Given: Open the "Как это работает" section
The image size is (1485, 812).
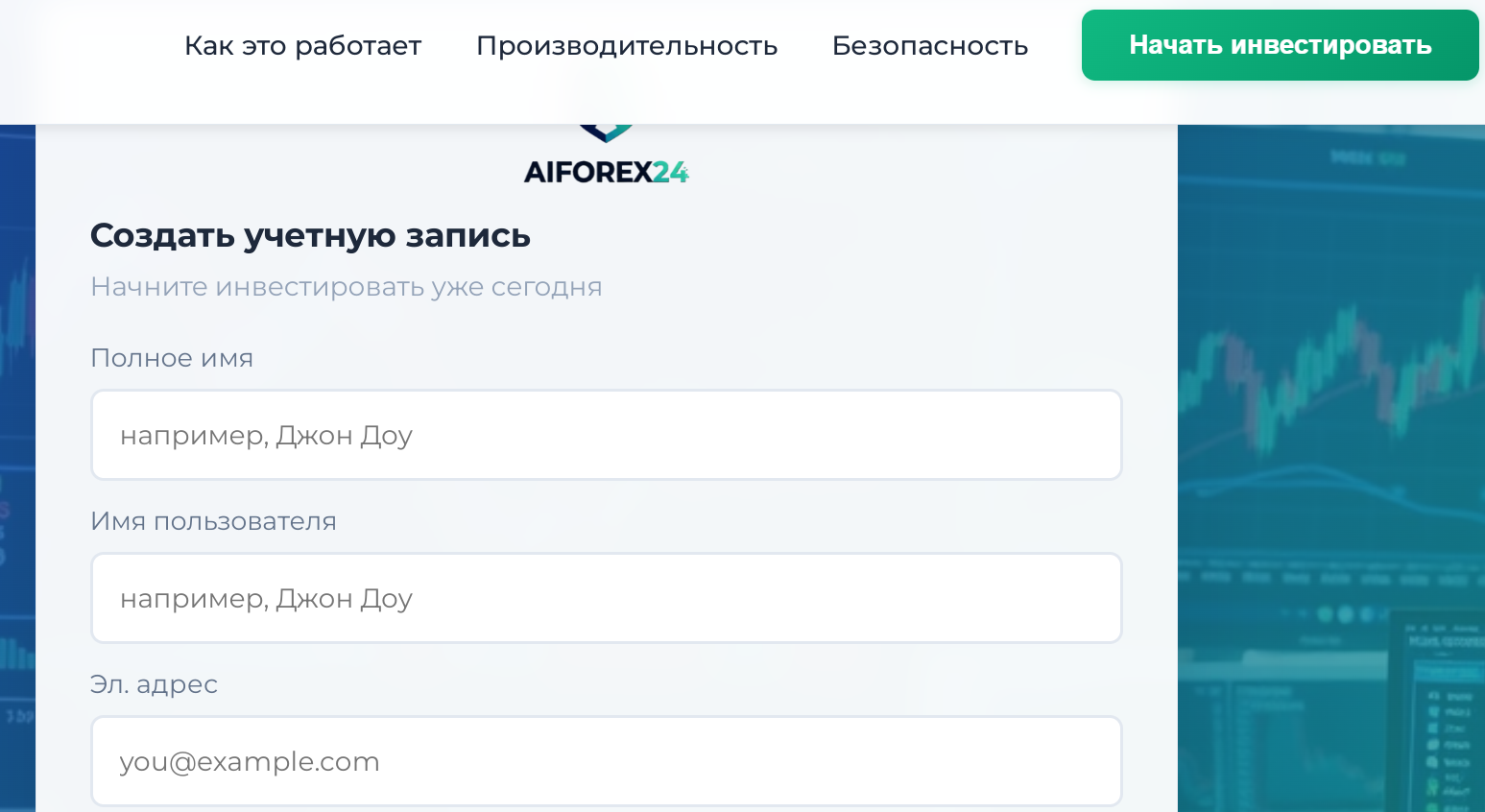Looking at the screenshot, I should click(302, 46).
